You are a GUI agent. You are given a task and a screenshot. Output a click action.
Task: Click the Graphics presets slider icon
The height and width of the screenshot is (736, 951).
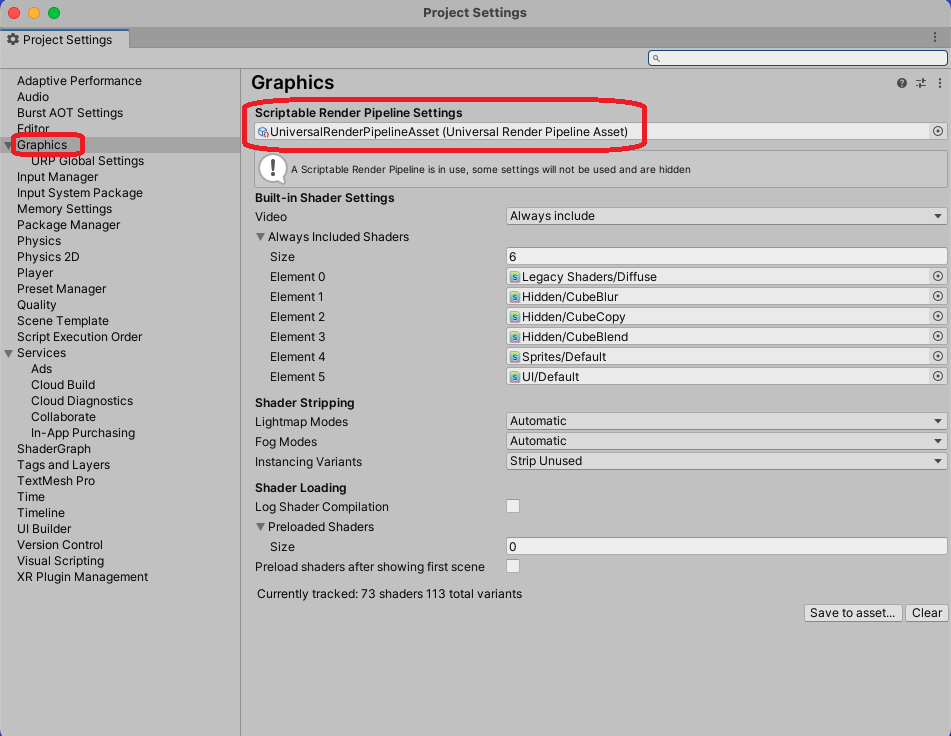pos(920,84)
